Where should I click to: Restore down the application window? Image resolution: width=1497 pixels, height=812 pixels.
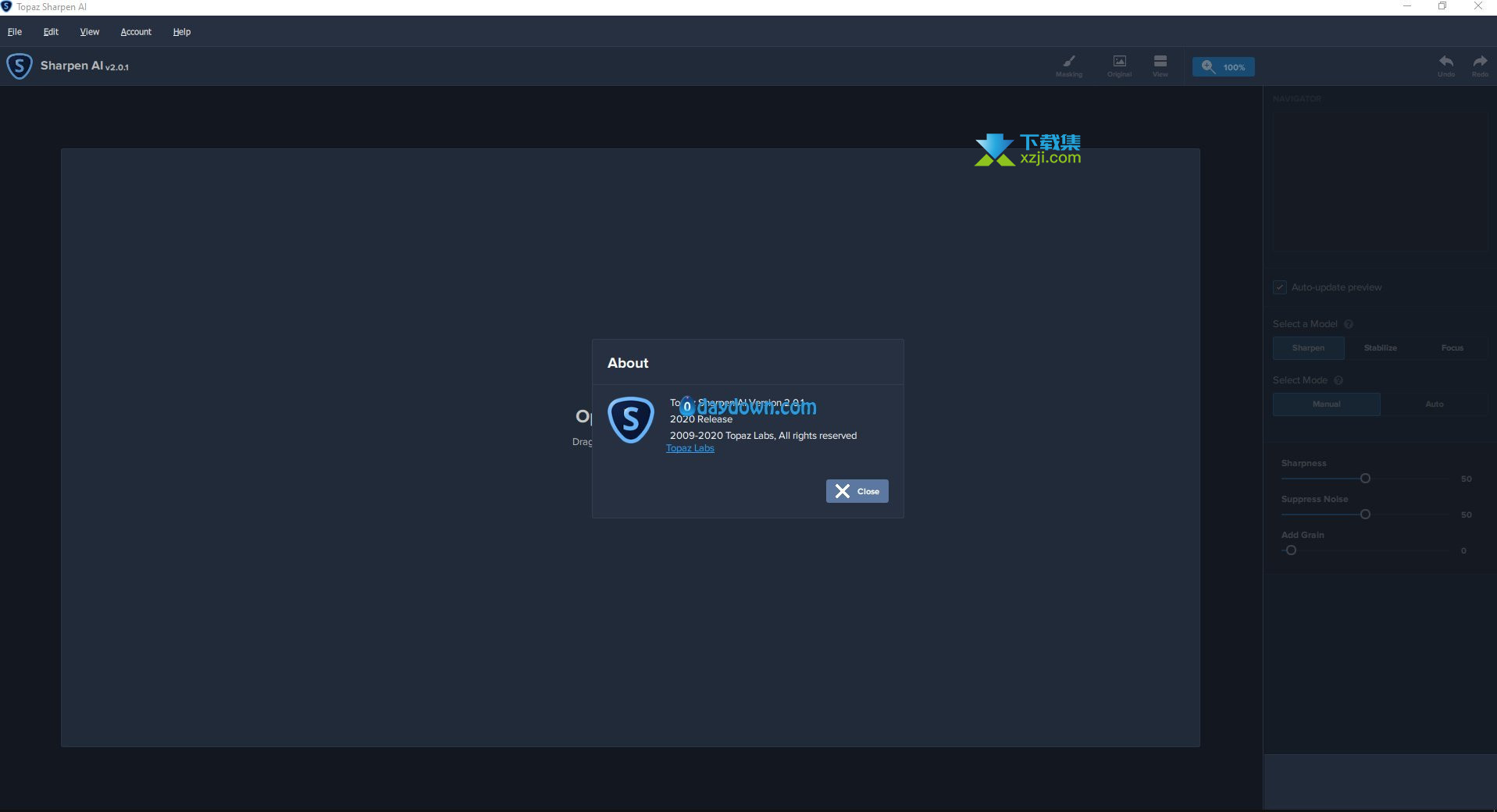coord(1442,6)
